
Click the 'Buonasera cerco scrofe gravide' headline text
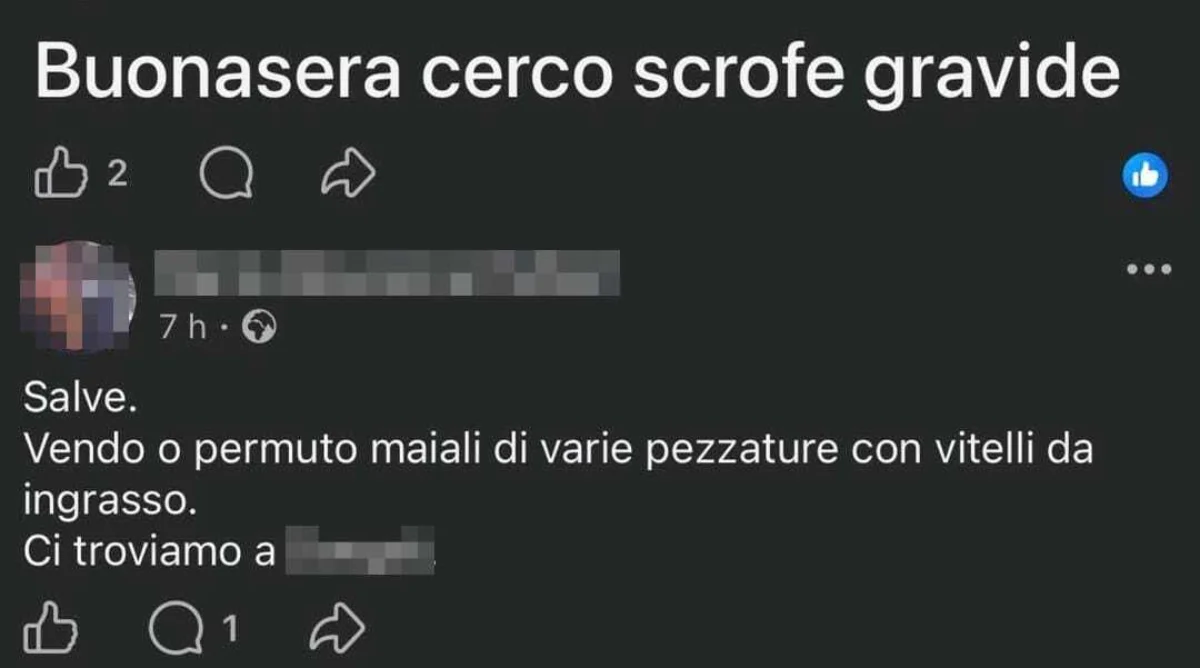[577, 73]
